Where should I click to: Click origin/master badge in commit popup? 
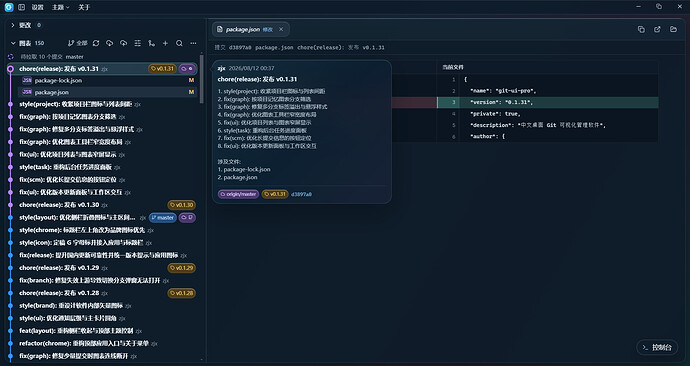(238, 194)
